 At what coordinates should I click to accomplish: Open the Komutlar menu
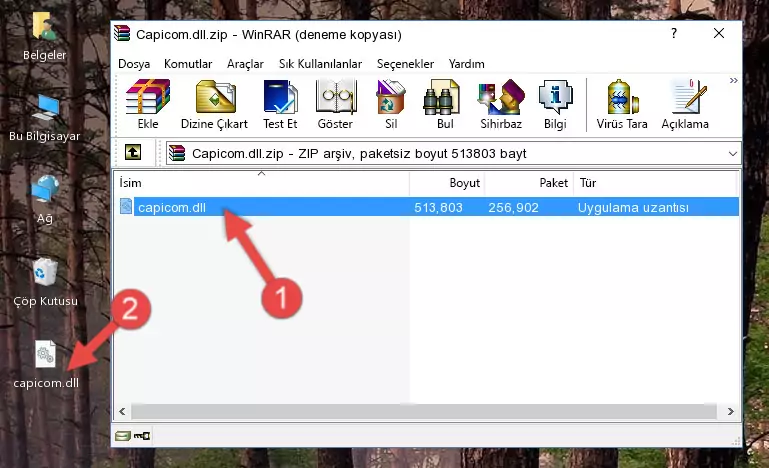coord(188,64)
